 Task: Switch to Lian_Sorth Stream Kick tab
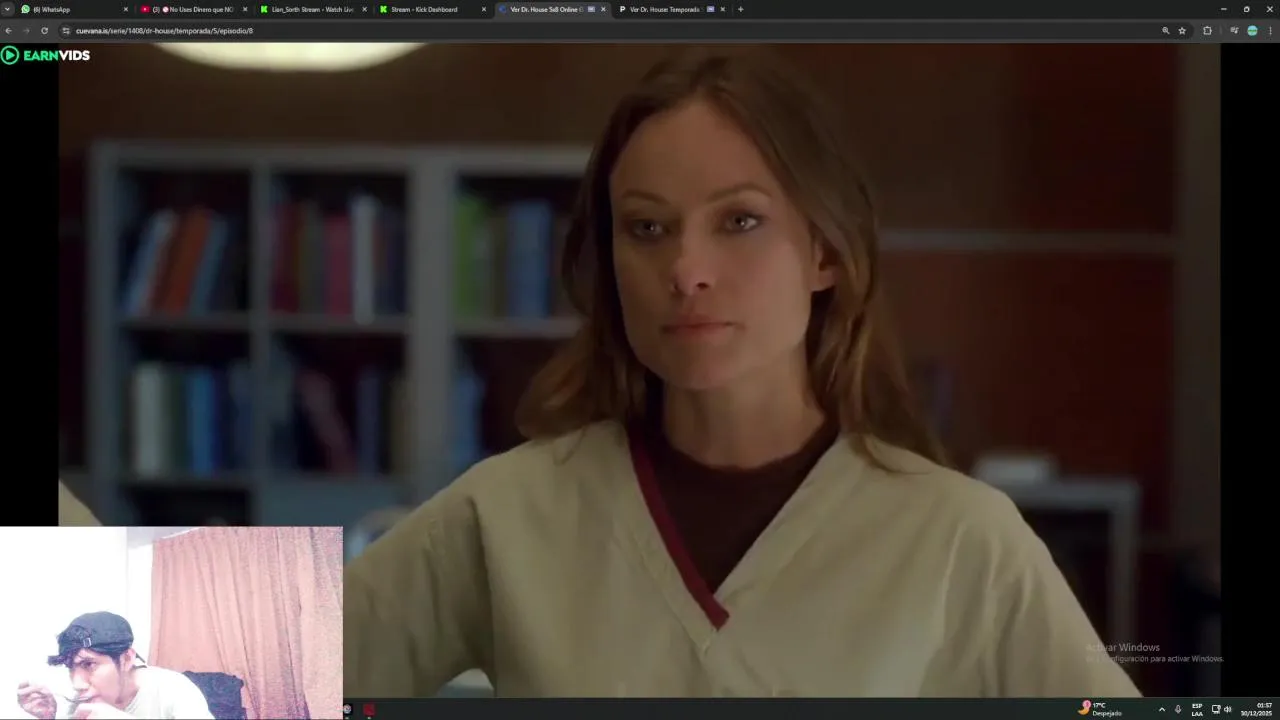point(314,9)
